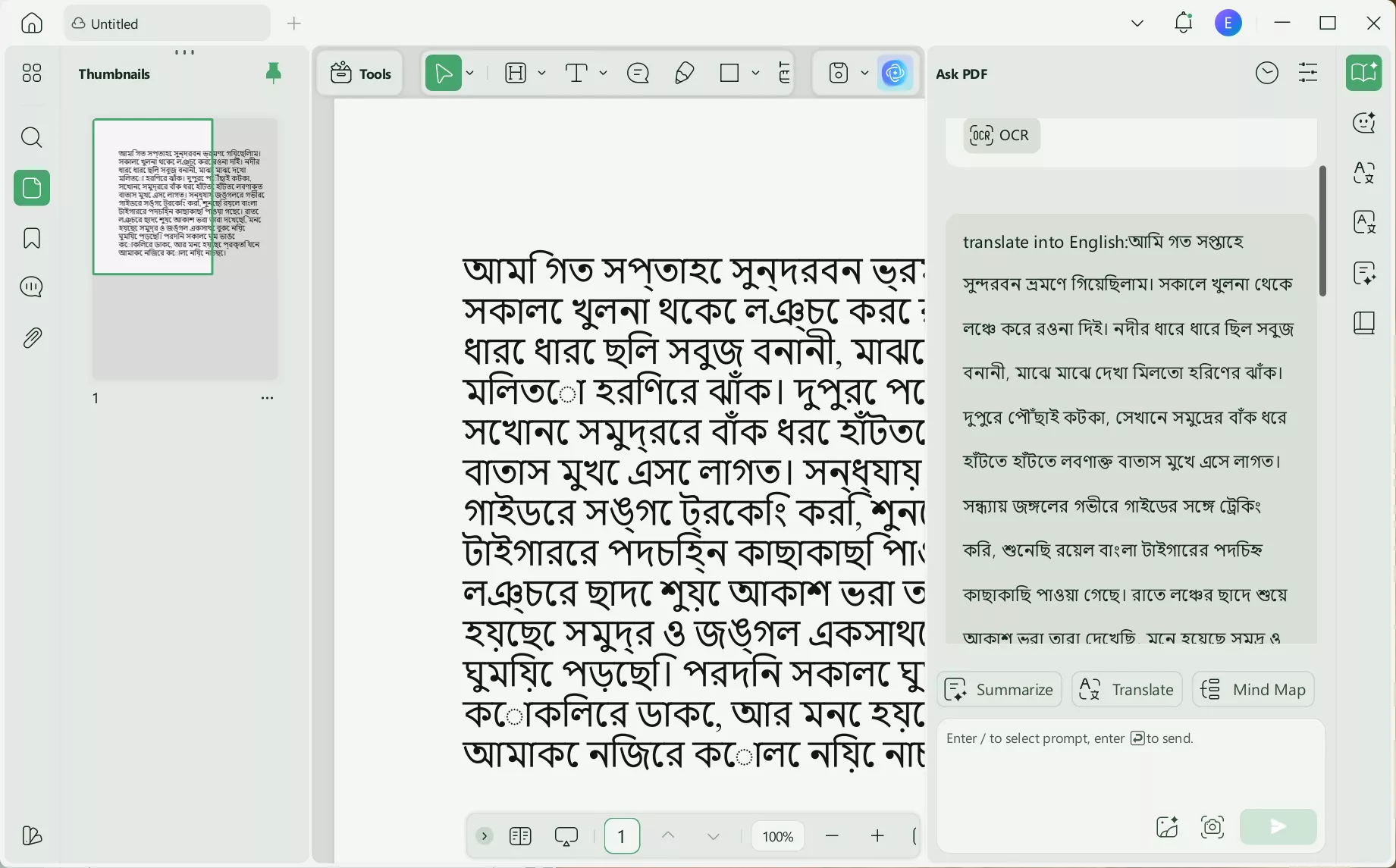Screen dimensions: 1396x868
Task: Click the Summarize button
Action: click(x=999, y=689)
